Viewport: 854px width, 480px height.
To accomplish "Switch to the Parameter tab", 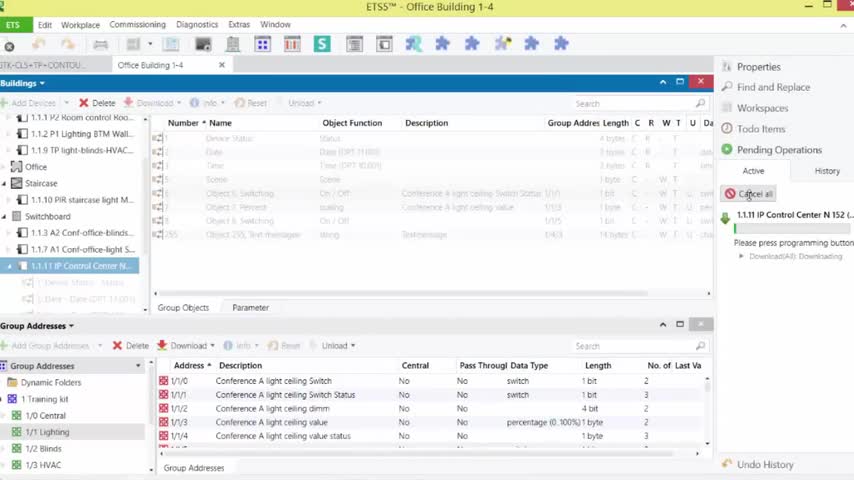I will [251, 308].
